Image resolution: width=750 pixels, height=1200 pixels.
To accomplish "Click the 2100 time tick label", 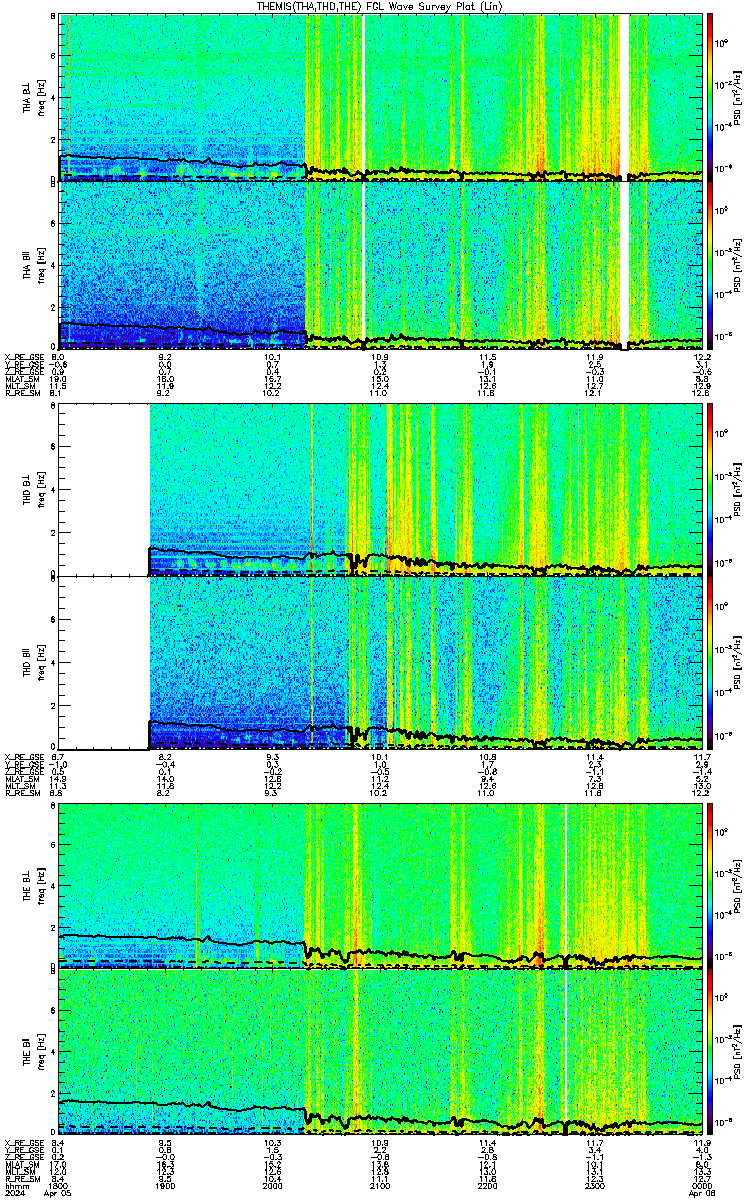I will 380,1185.
